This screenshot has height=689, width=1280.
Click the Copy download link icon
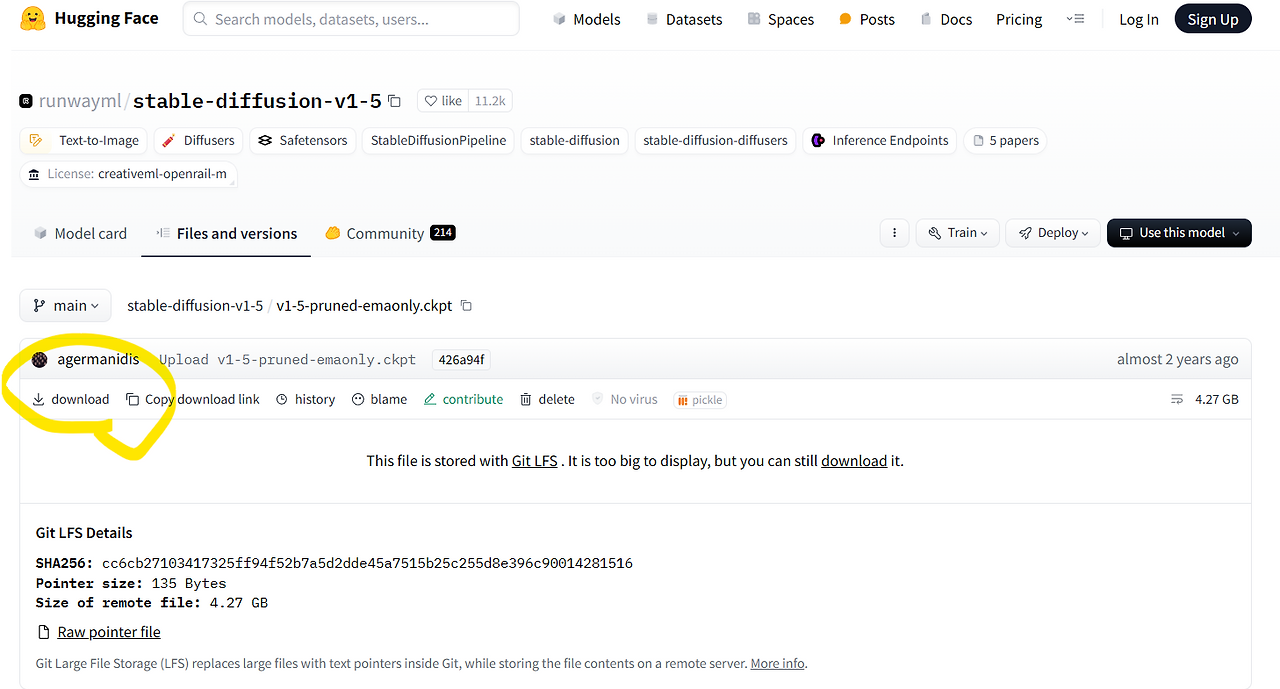132,399
